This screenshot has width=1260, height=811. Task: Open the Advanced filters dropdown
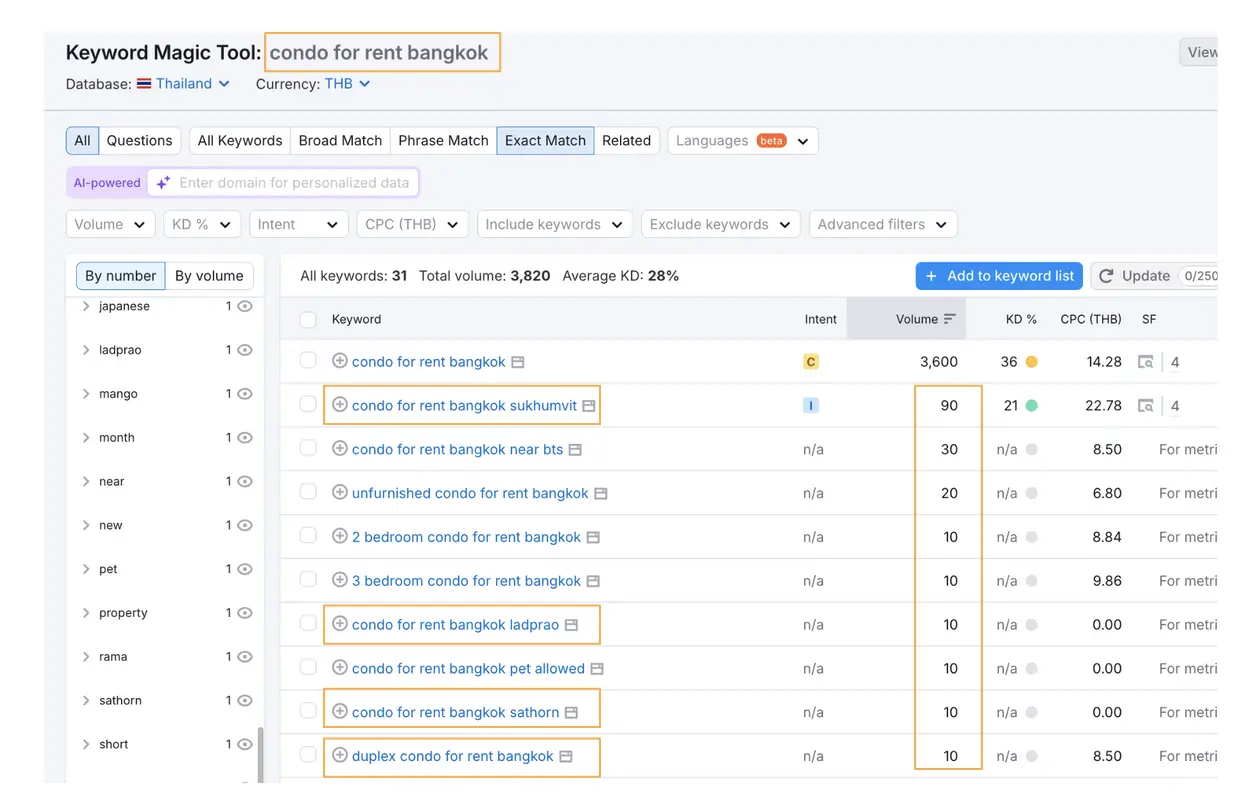tap(883, 224)
